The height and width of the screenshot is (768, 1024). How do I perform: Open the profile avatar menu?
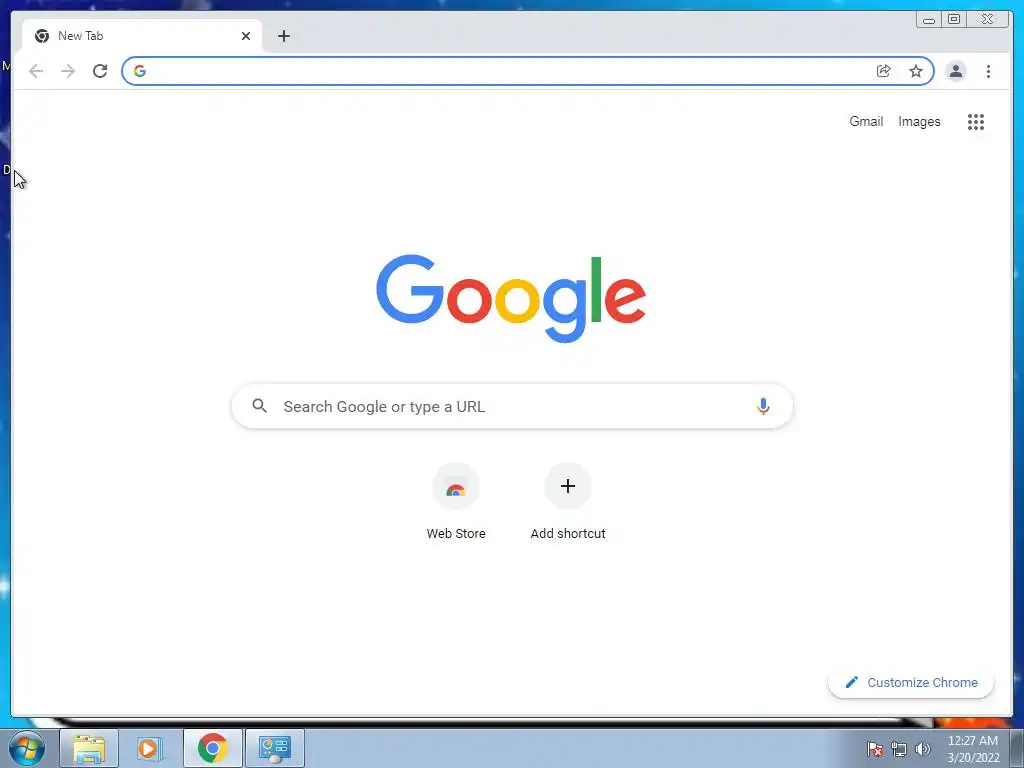tap(955, 71)
